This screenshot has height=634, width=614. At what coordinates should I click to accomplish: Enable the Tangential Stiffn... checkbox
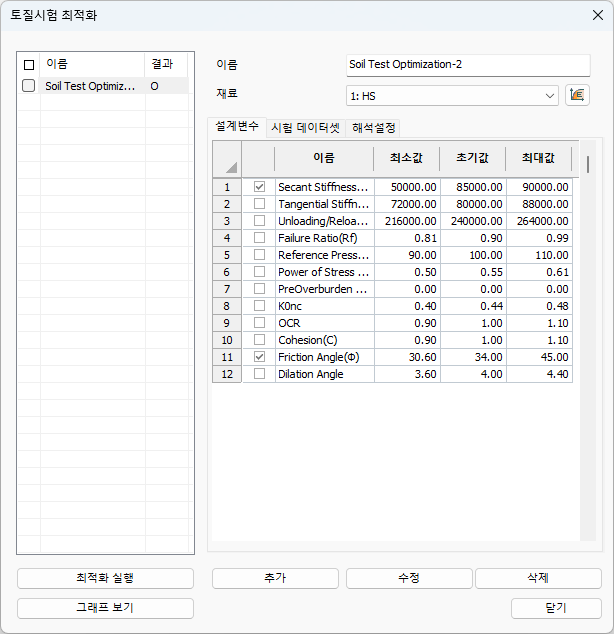tap(259, 204)
